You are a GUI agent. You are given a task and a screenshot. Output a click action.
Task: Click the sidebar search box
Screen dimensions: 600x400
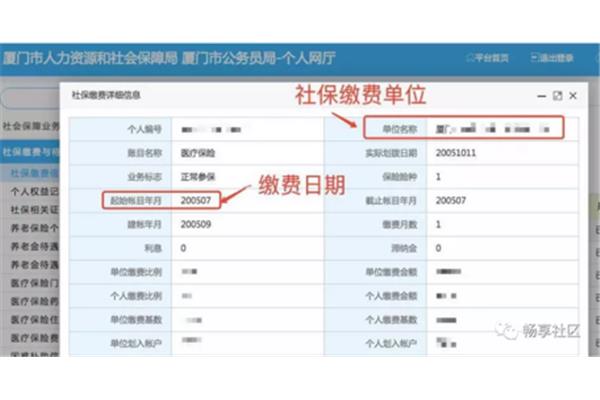point(31,99)
